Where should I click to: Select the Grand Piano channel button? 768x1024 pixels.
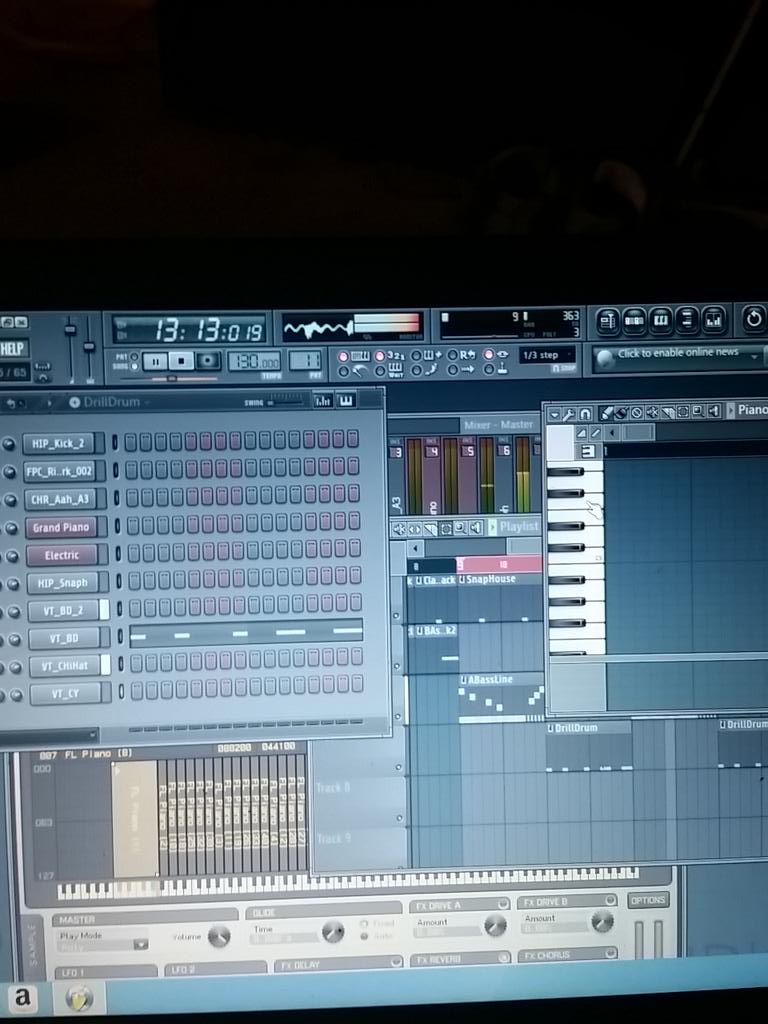[x=61, y=527]
